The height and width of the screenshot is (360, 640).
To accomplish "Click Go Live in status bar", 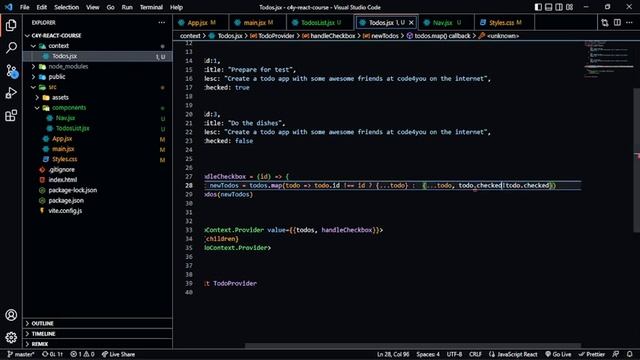I will pyautogui.click(x=558, y=354).
